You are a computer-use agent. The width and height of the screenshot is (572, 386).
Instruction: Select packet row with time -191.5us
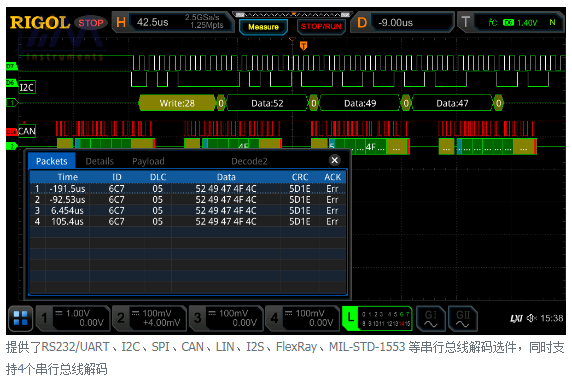pos(188,189)
